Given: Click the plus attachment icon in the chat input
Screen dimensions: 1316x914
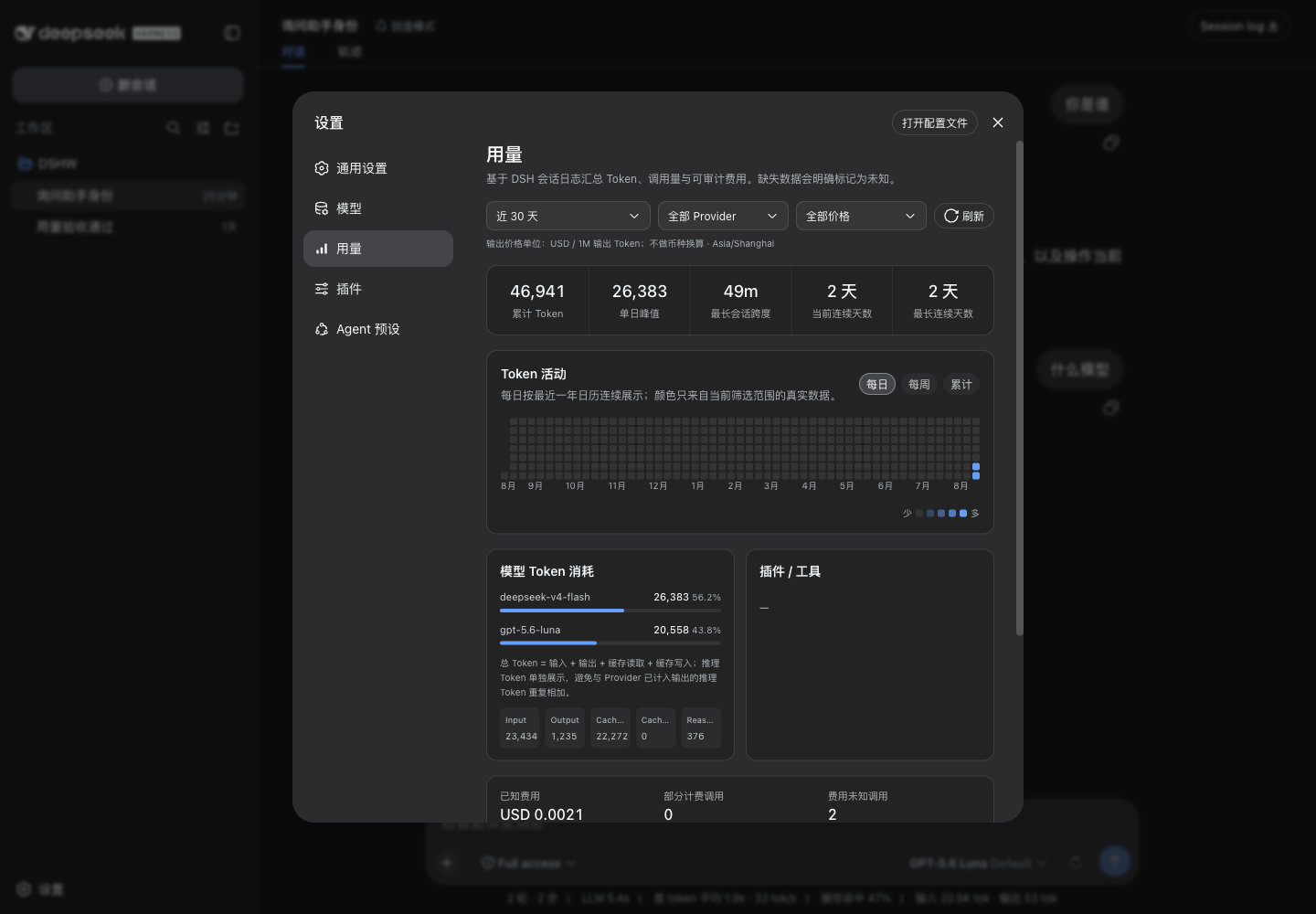Looking at the screenshot, I should tap(447, 862).
